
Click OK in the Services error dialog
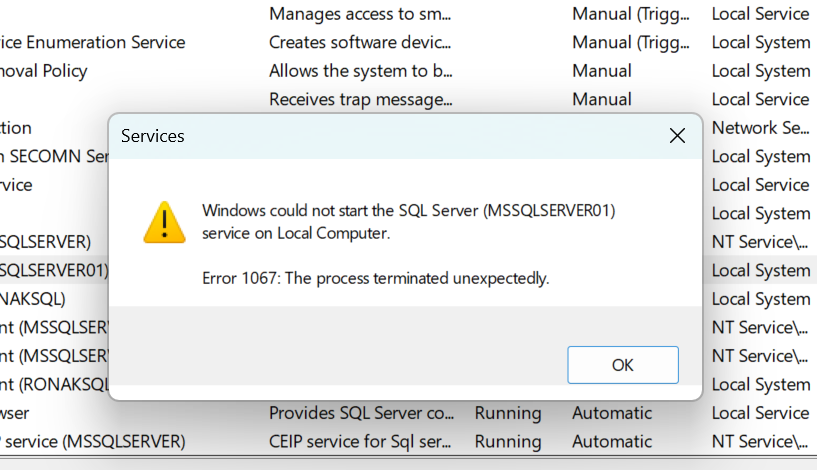pyautogui.click(x=623, y=365)
